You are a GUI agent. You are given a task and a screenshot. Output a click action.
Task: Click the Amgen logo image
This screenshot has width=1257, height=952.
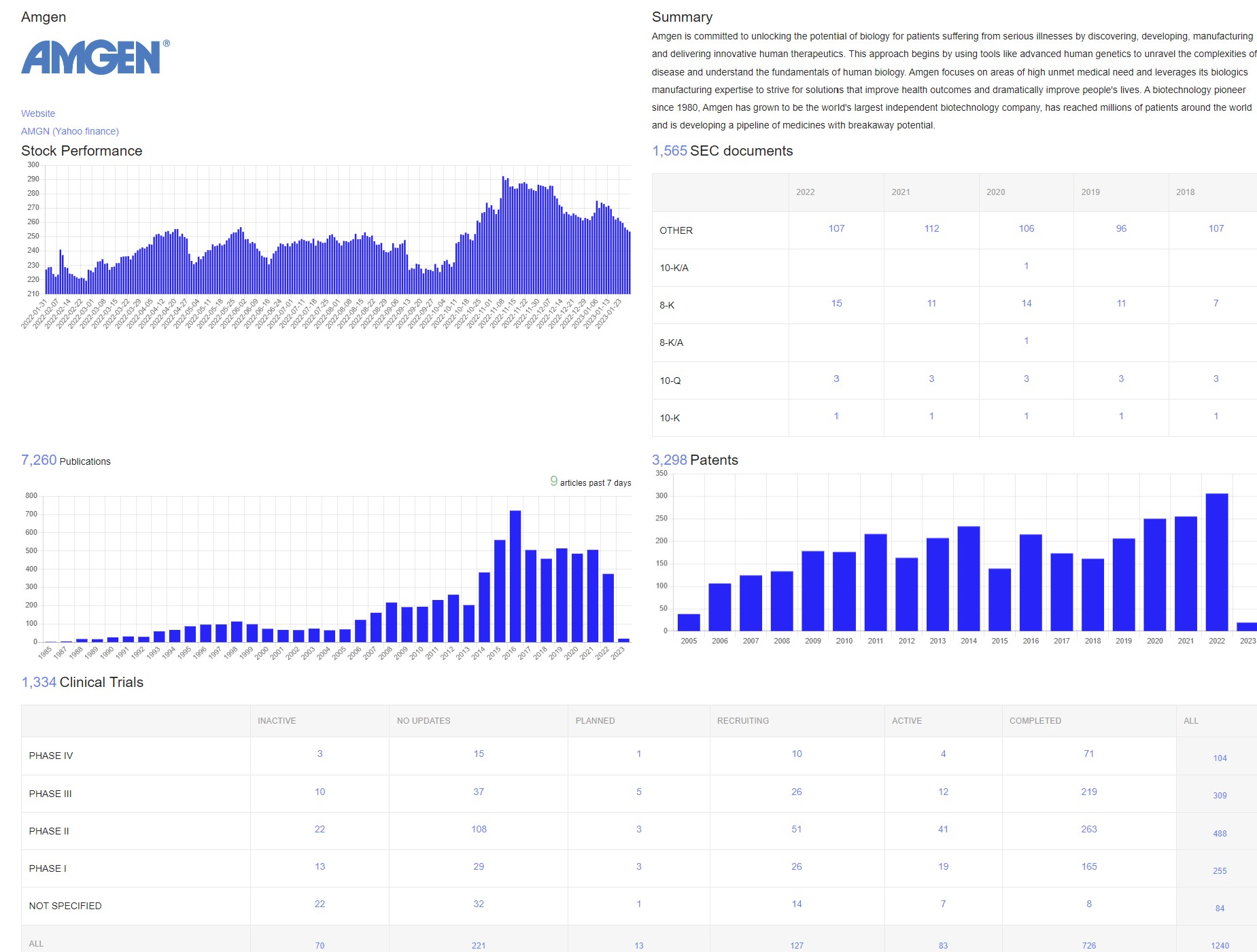pyautogui.click(x=95, y=57)
